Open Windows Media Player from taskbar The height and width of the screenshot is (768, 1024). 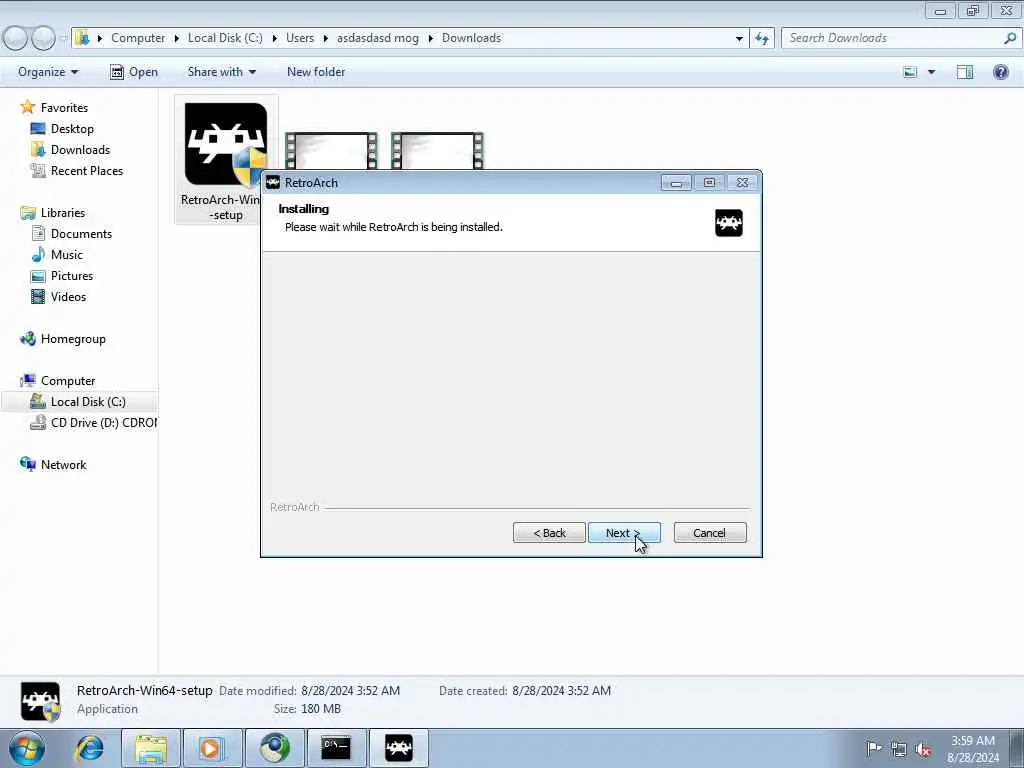tap(212, 748)
